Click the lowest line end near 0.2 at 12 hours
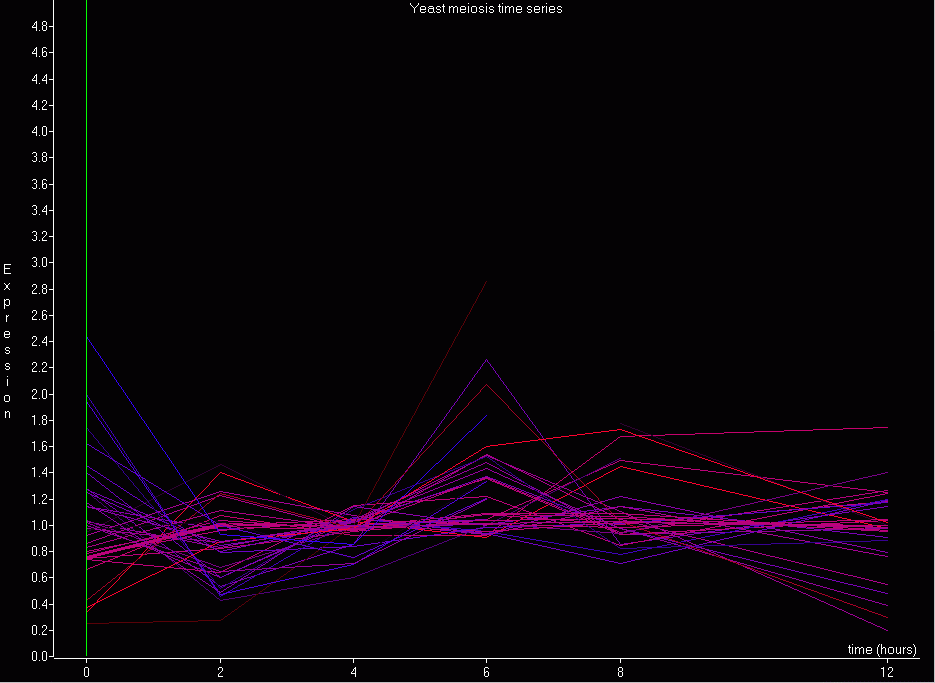The image size is (935, 683). coord(886,630)
